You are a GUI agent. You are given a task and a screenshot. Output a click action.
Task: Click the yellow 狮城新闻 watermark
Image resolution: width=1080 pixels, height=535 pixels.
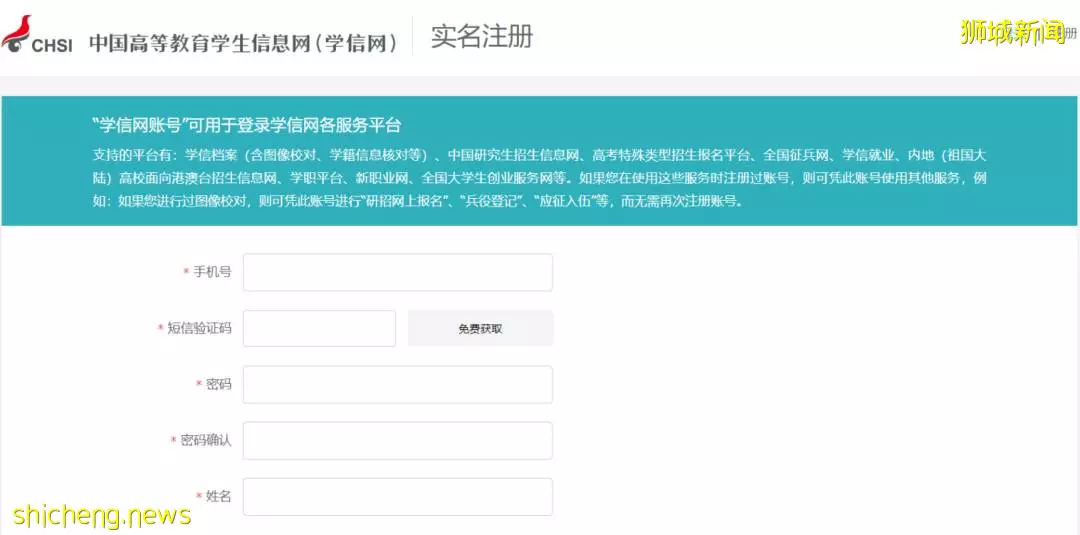tap(1012, 32)
